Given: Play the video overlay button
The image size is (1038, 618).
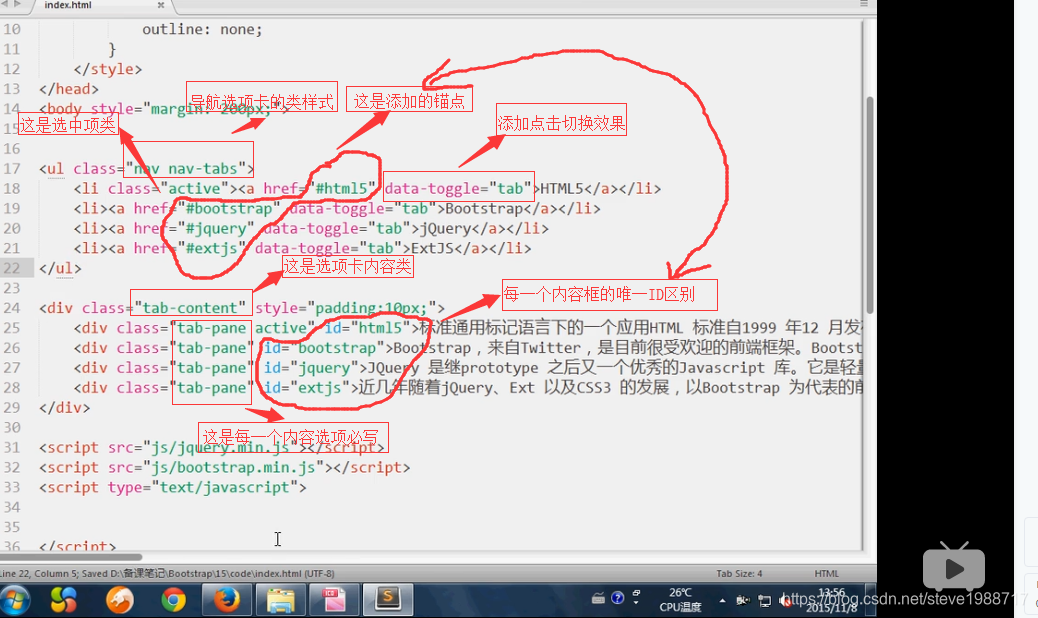Looking at the screenshot, I should click(x=954, y=568).
